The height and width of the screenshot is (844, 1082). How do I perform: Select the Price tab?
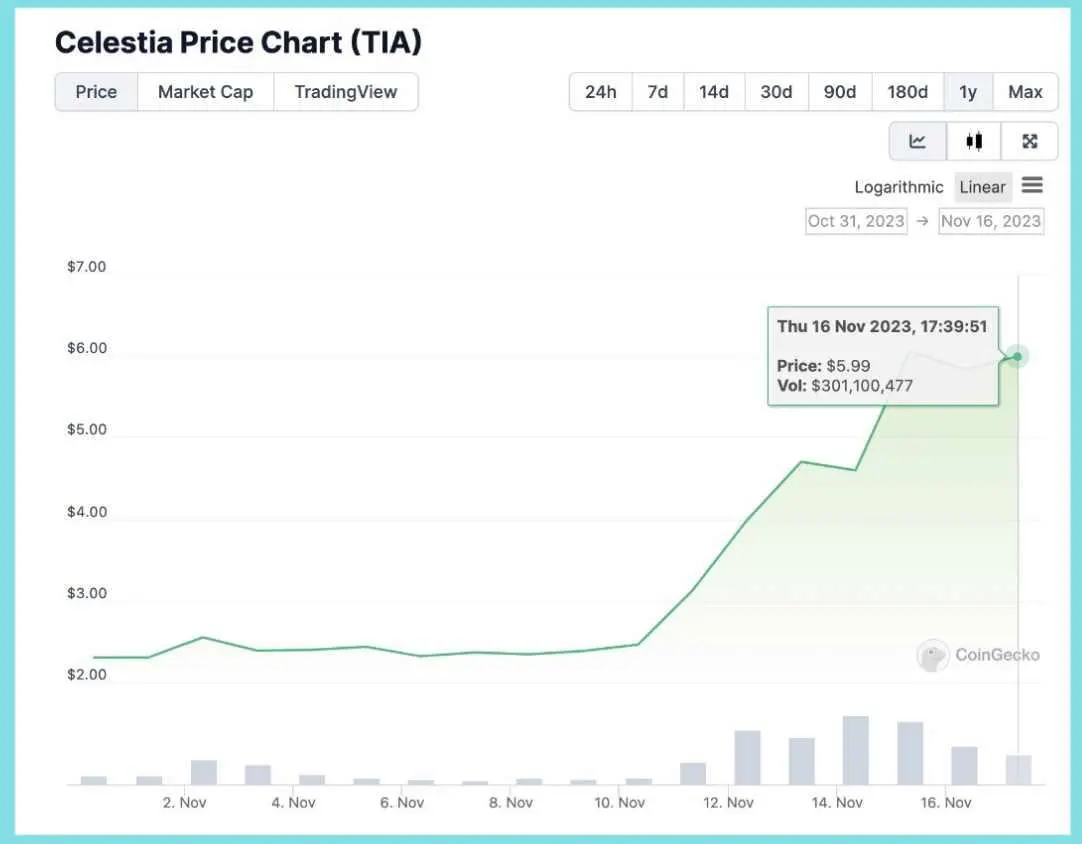96,92
